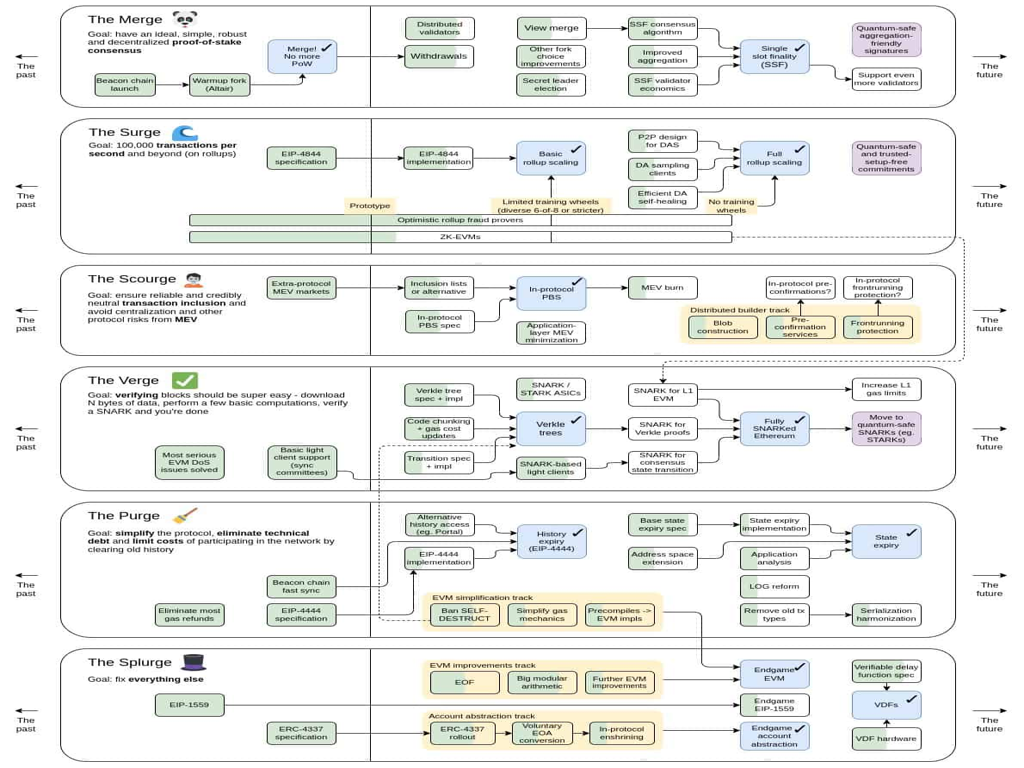Toggle the checkmark on the VDFs box
Screen dimensions: 1024x768
[911, 698]
